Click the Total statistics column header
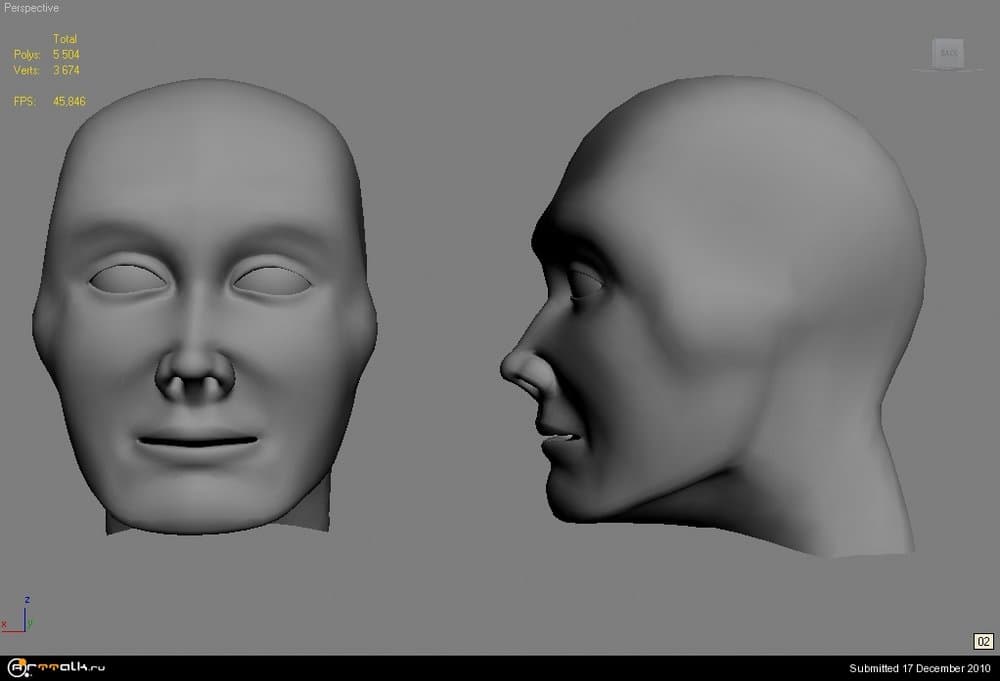 pyautogui.click(x=65, y=39)
